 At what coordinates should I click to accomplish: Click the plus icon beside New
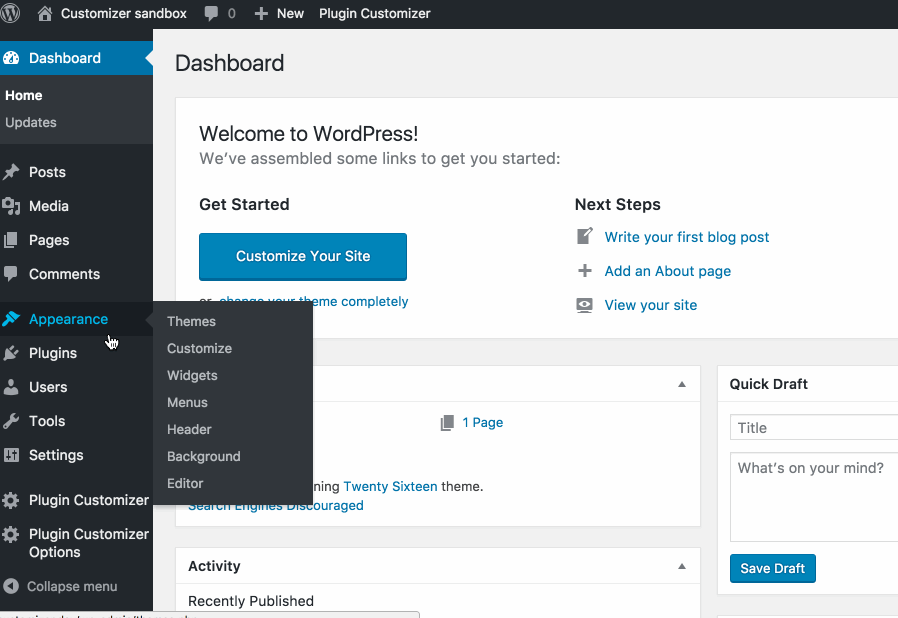pyautogui.click(x=261, y=14)
